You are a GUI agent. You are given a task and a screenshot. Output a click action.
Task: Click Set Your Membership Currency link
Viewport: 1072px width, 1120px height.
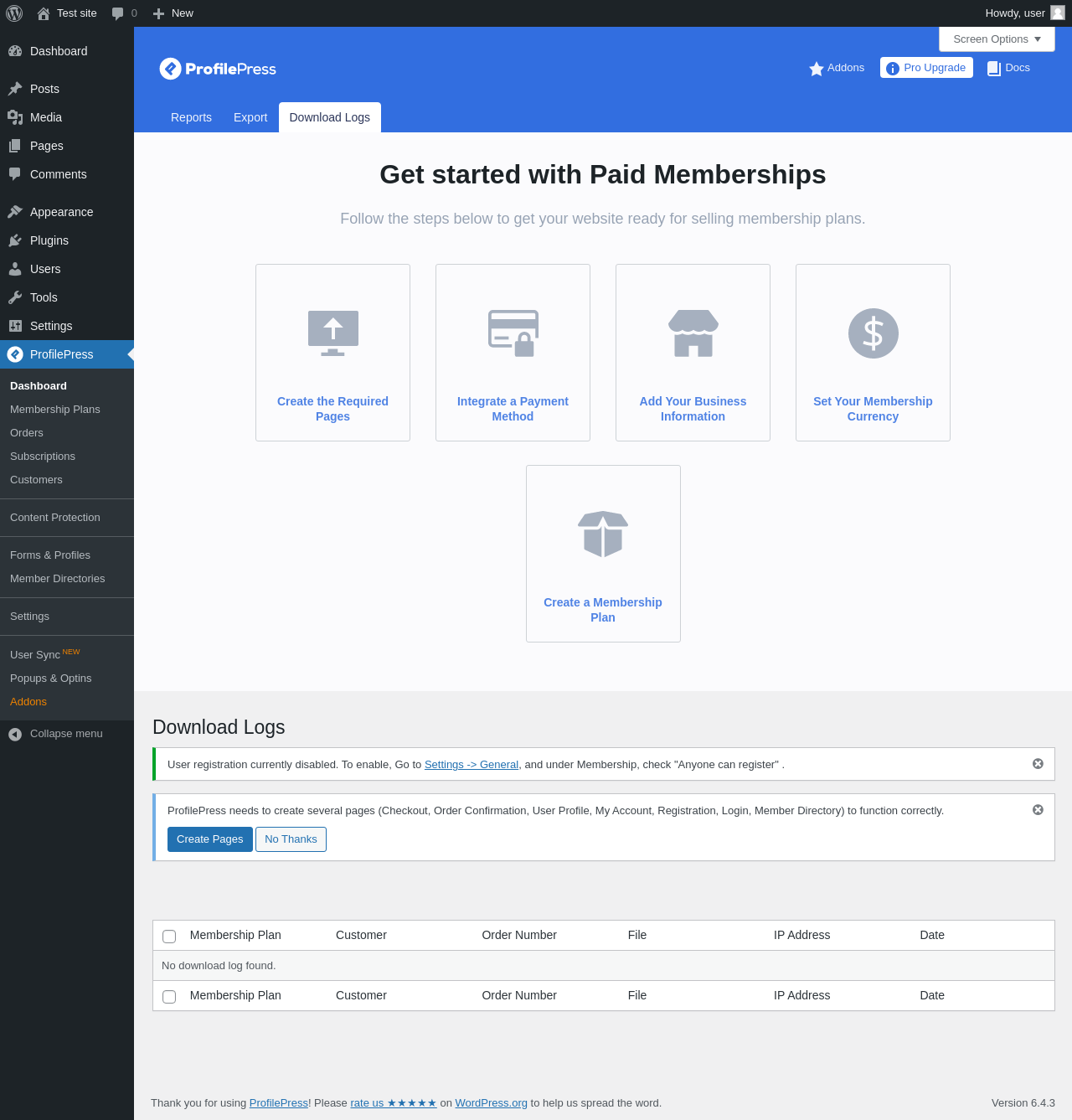873,409
